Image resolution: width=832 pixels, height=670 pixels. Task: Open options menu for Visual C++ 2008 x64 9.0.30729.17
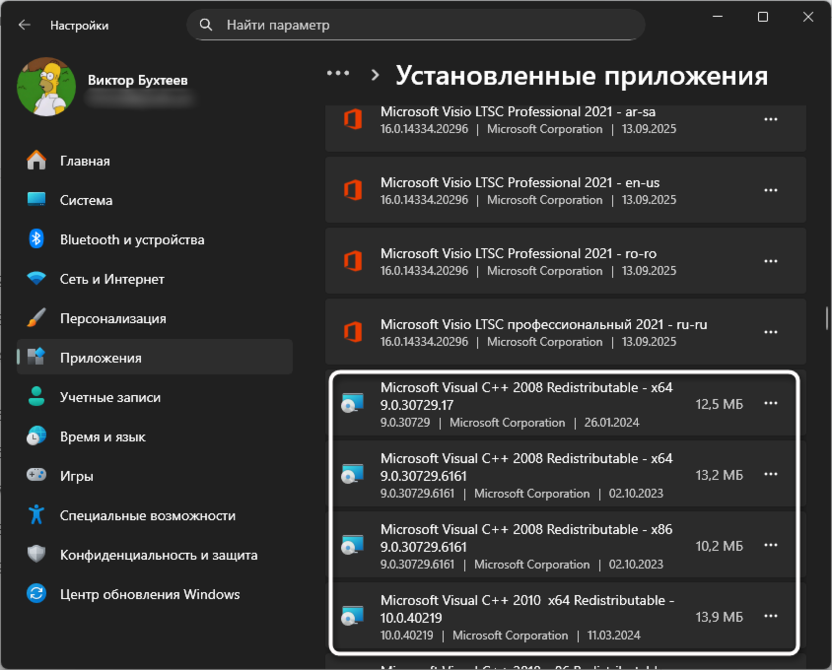(771, 403)
